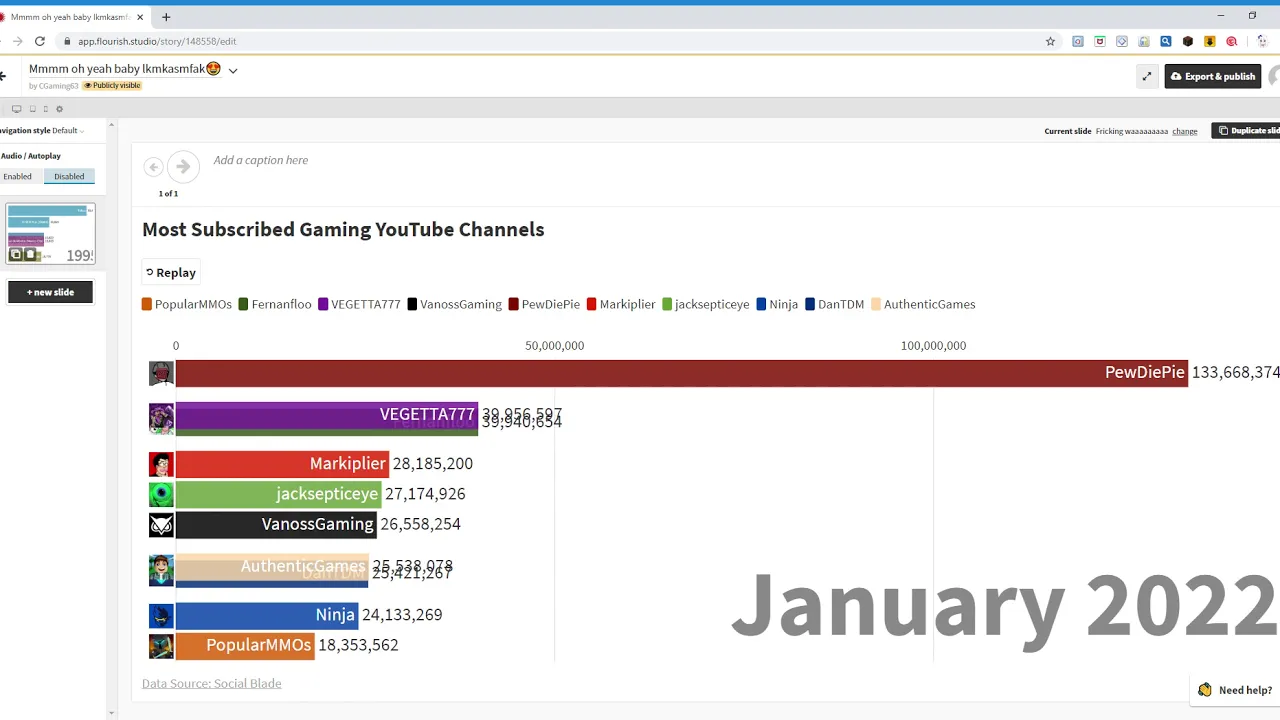Click the fullscreen expand arrows icon
The image size is (1280, 720).
point(1147,76)
